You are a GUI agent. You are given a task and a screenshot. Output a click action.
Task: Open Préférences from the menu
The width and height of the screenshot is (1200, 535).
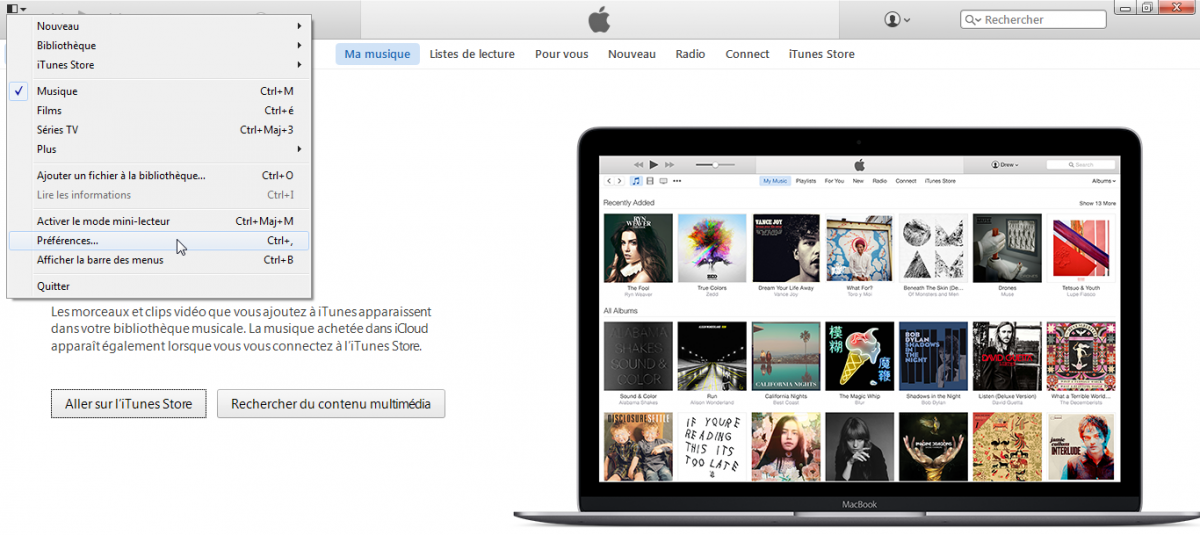click(159, 241)
